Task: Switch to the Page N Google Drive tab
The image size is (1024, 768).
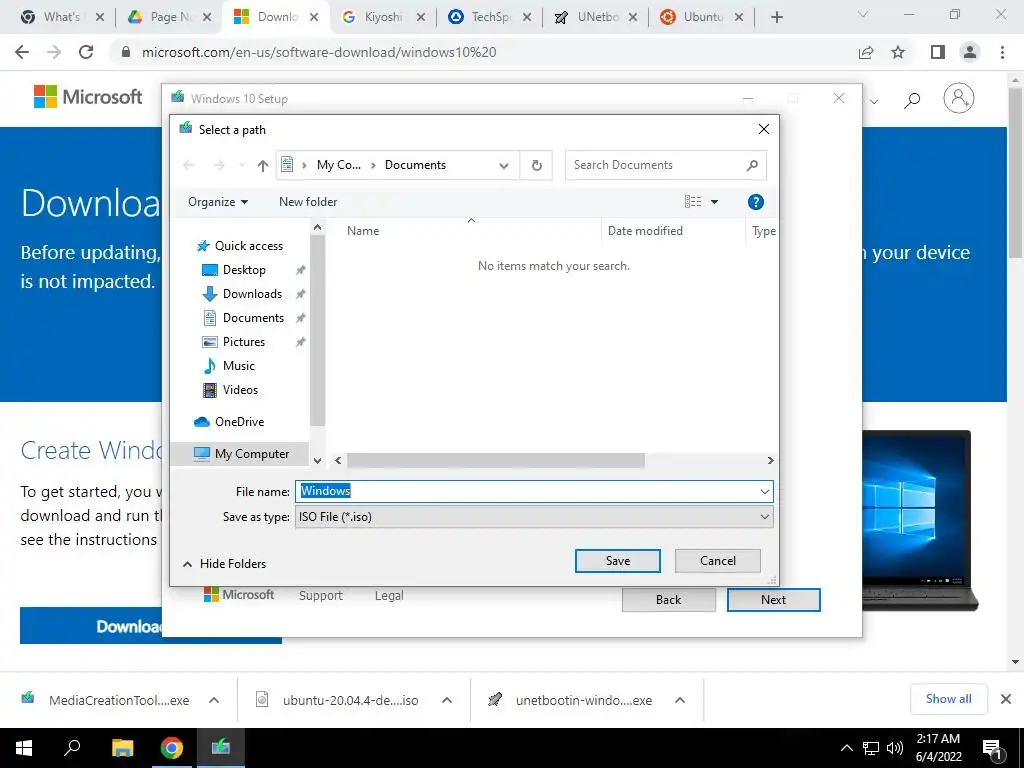Action: click(x=171, y=17)
